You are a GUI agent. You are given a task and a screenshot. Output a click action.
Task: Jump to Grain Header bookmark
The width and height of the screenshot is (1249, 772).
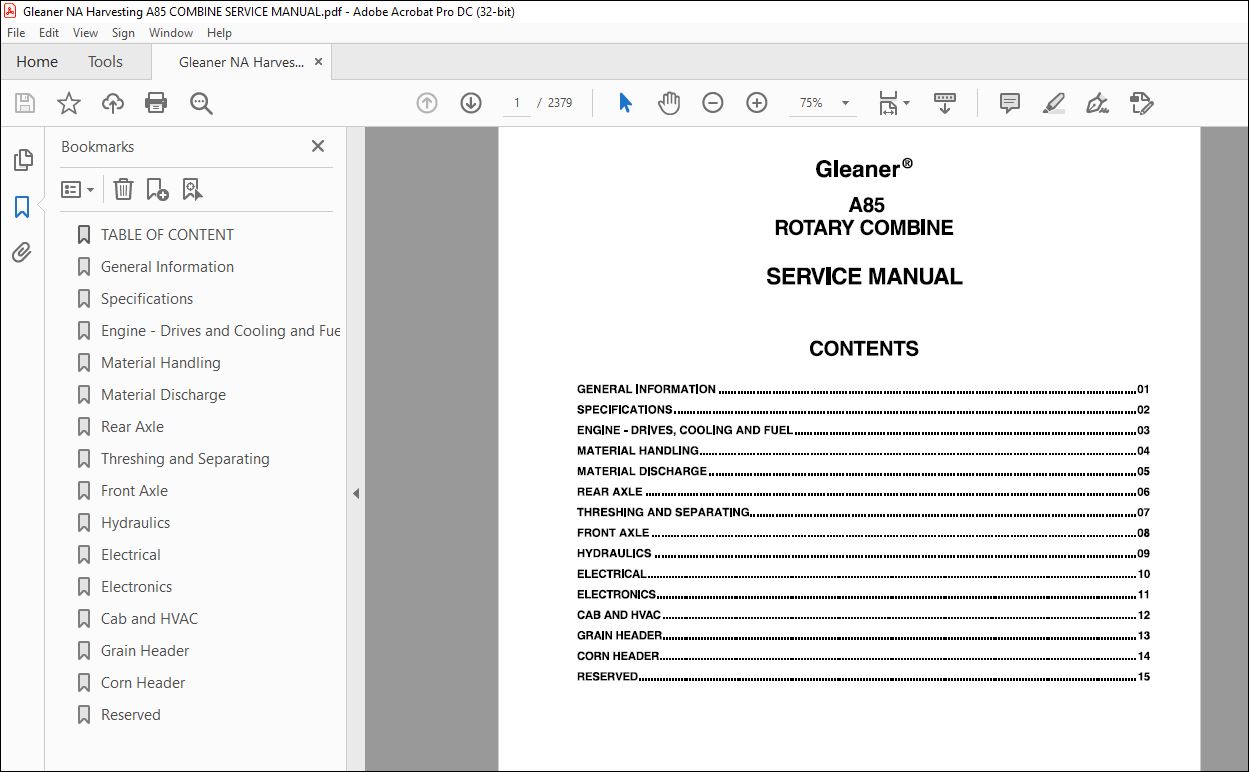click(145, 651)
